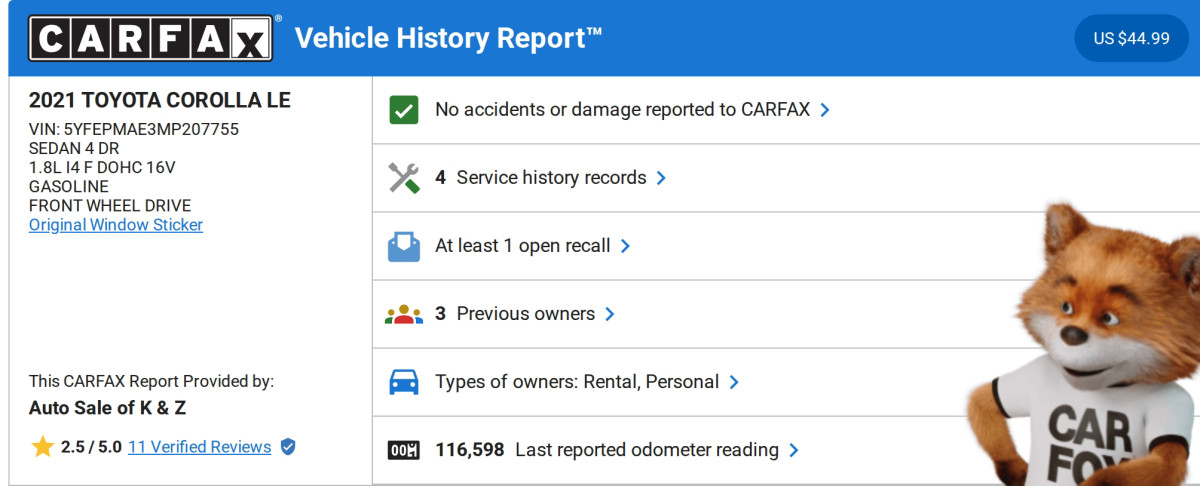Viewport: 1200px width, 486px height.
Task: Click the blue verified shield badge
Action: pyautogui.click(x=288, y=447)
